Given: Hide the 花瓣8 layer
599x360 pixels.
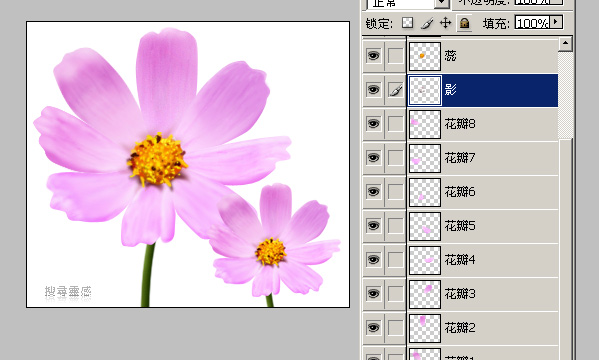Looking at the screenshot, I should coord(373,124).
